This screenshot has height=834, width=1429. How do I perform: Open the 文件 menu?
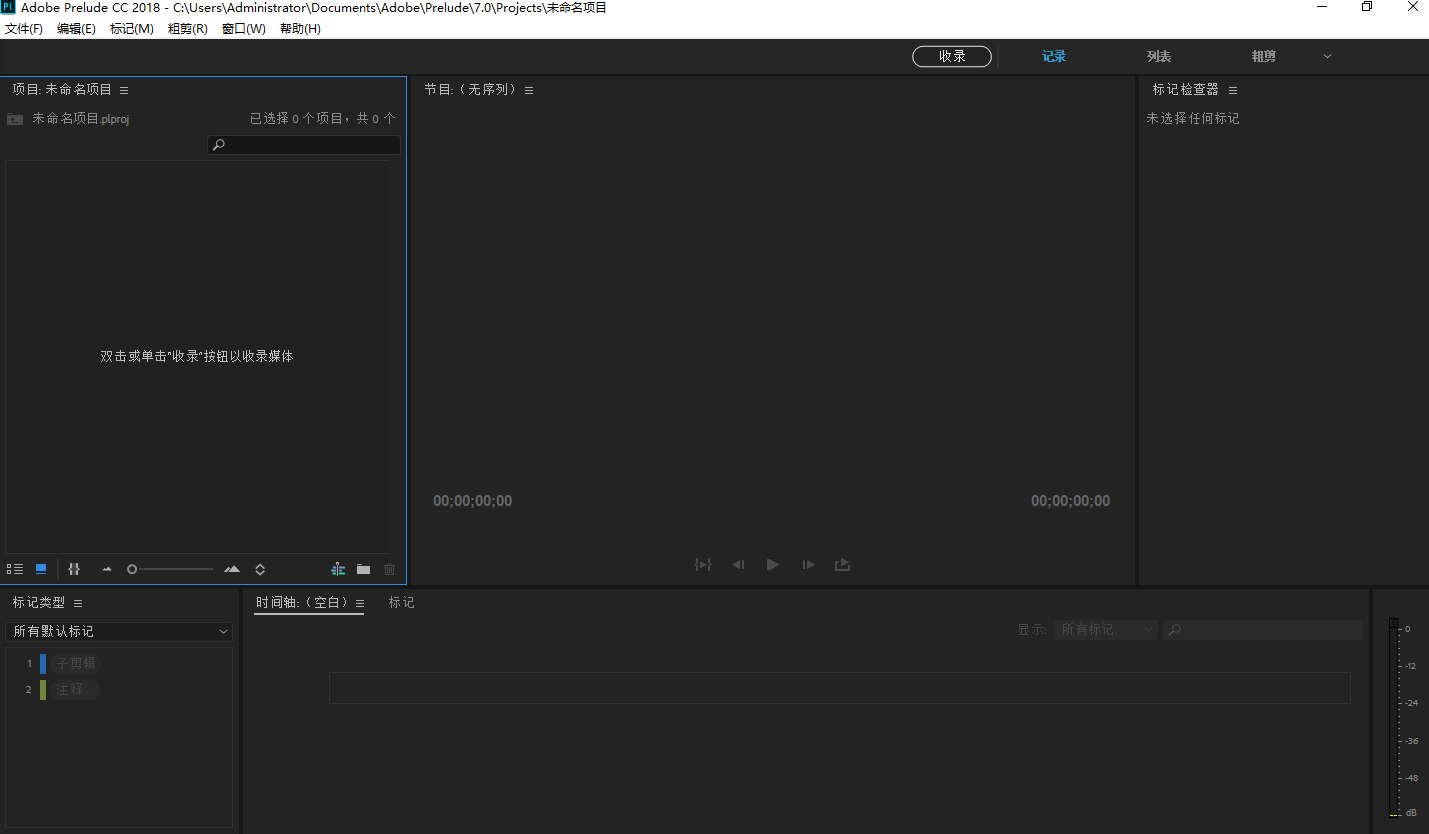[24, 28]
